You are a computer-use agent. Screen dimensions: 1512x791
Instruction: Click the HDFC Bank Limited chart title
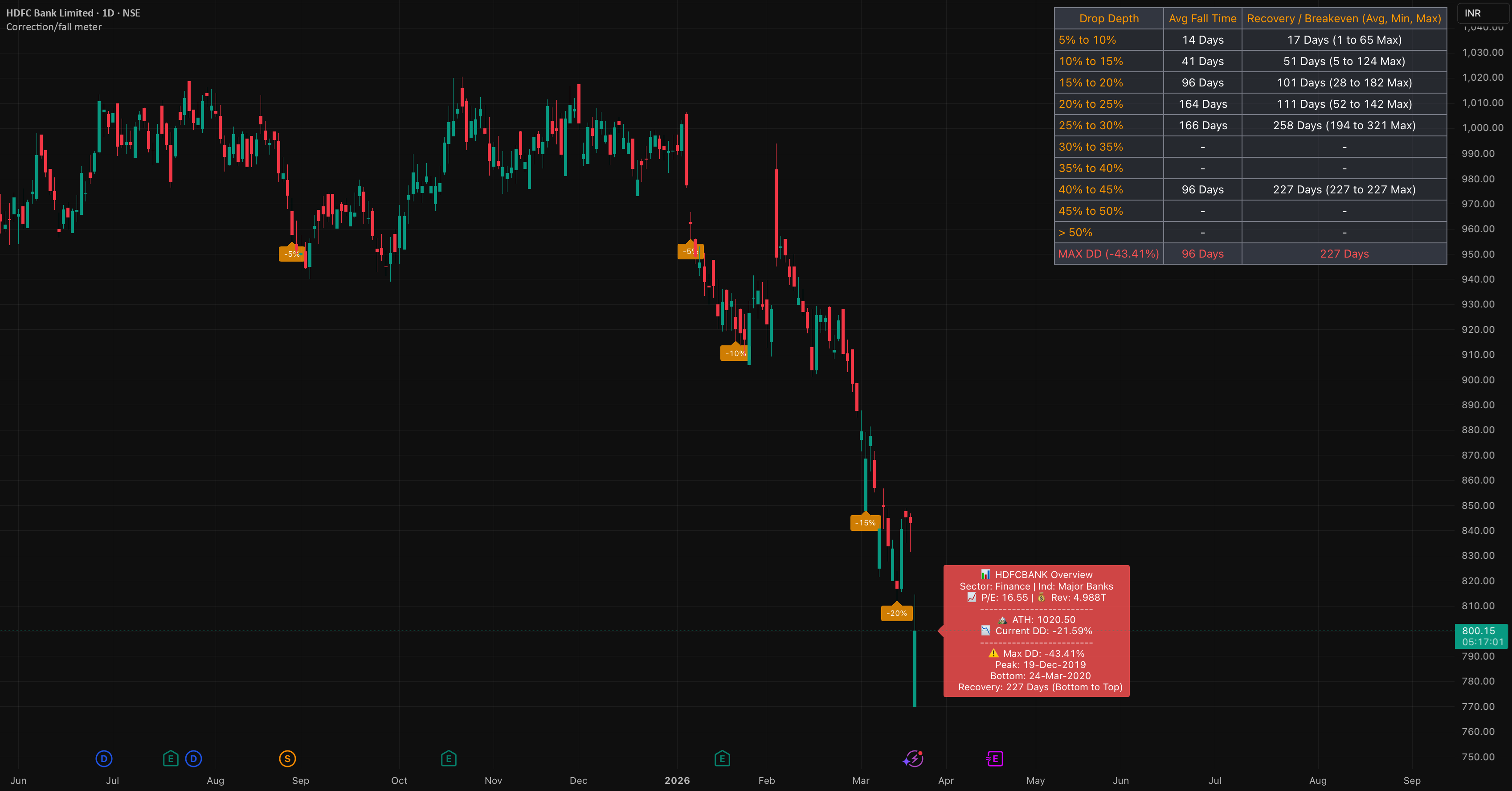click(x=73, y=13)
